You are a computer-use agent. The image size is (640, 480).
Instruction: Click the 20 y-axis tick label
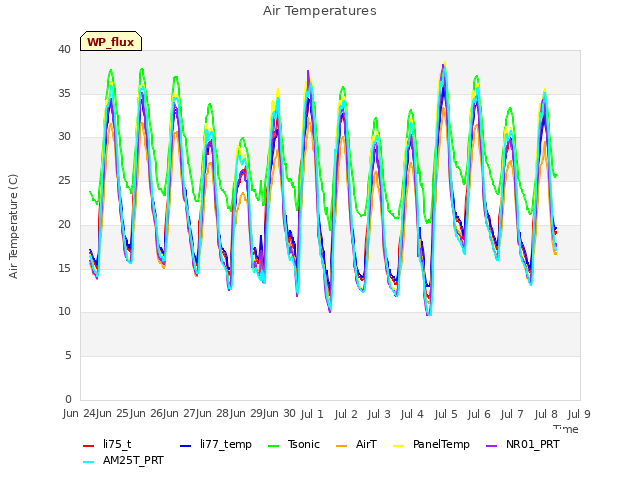[x=64, y=224]
